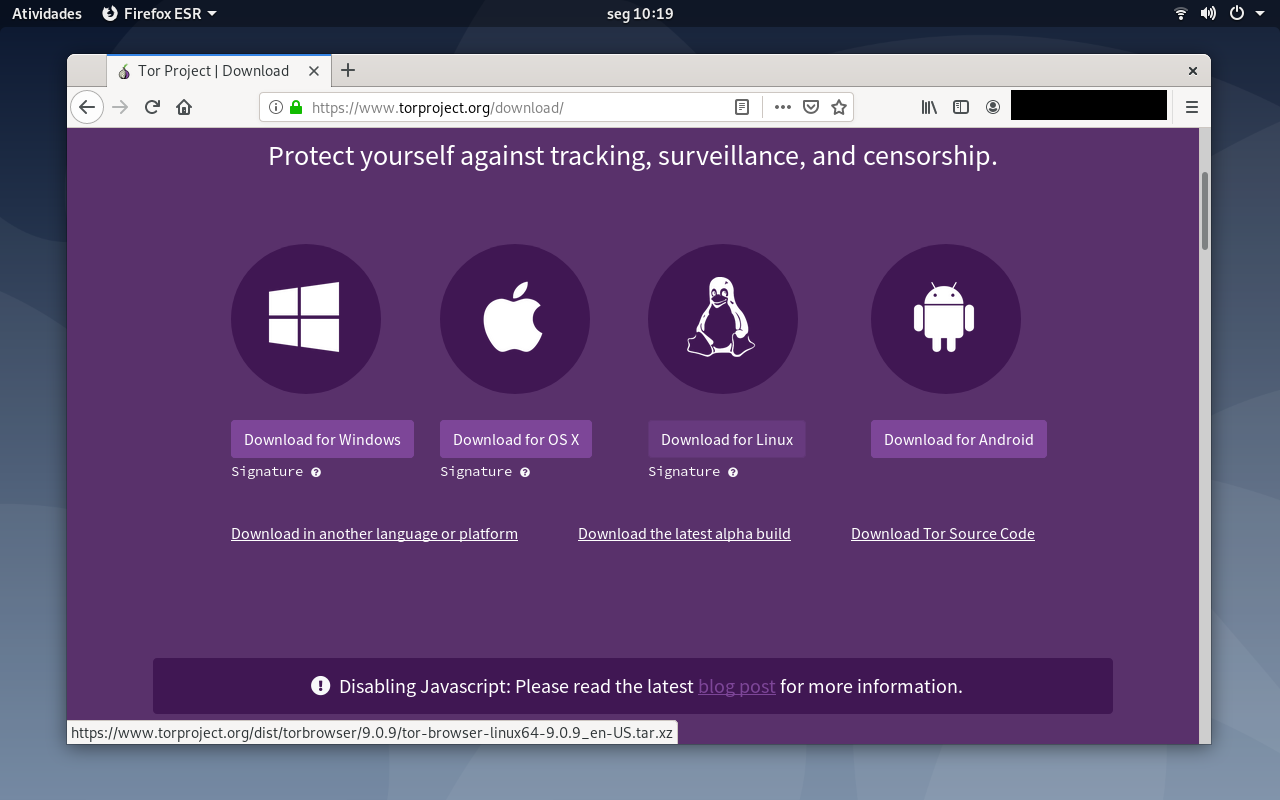
Task: Click the page vertical scrollbar thumb
Action: (1205, 211)
